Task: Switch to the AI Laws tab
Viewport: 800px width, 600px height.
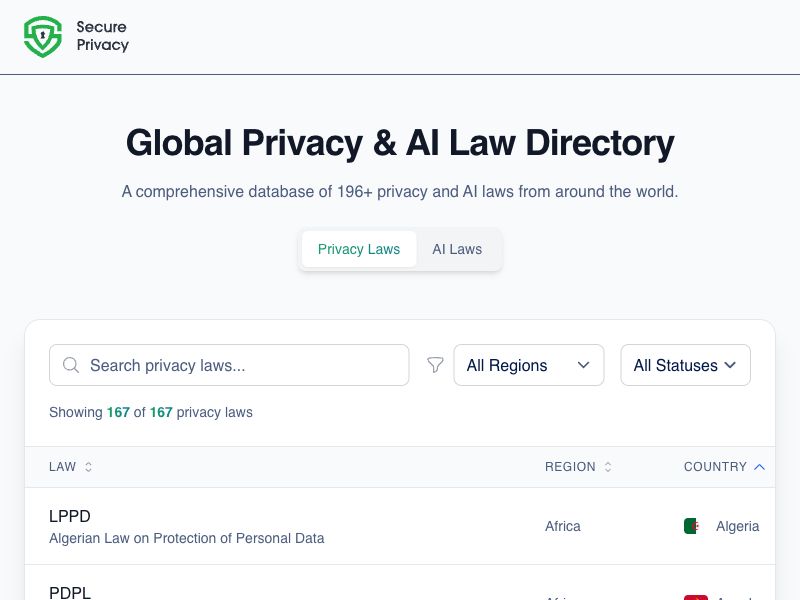Action: (x=457, y=249)
